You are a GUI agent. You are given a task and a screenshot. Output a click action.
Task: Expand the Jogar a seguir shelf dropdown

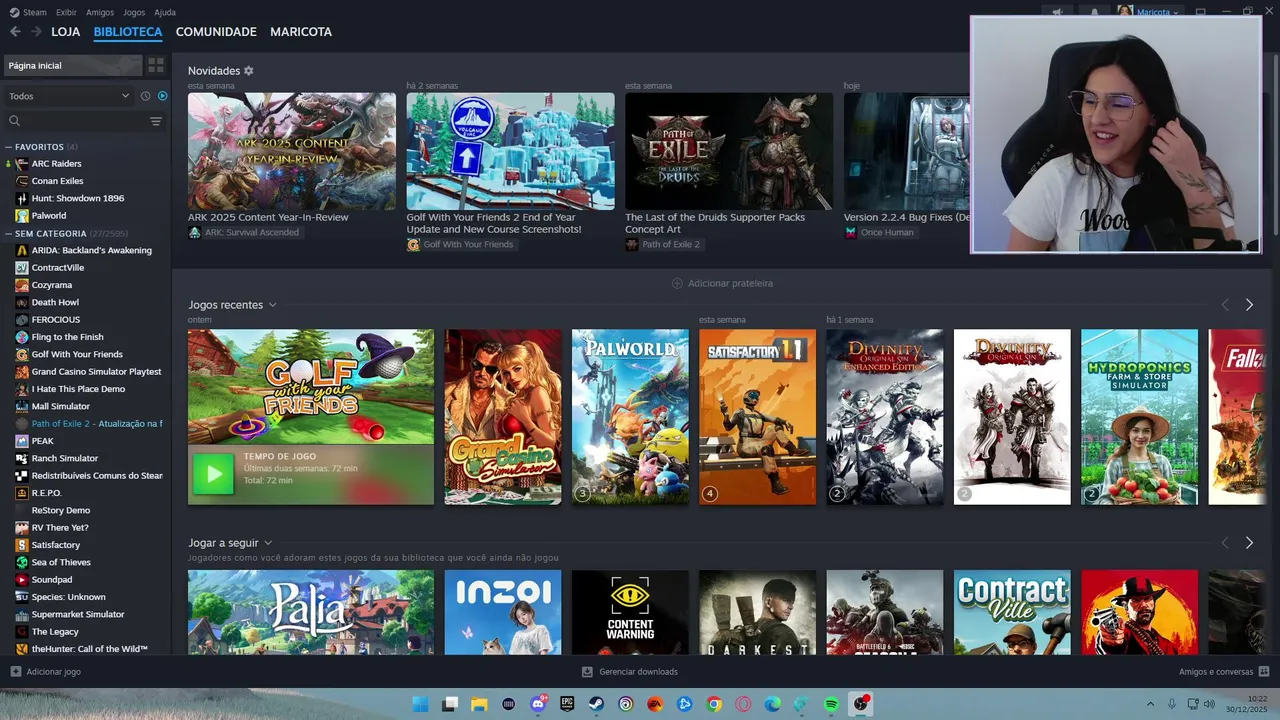[268, 543]
